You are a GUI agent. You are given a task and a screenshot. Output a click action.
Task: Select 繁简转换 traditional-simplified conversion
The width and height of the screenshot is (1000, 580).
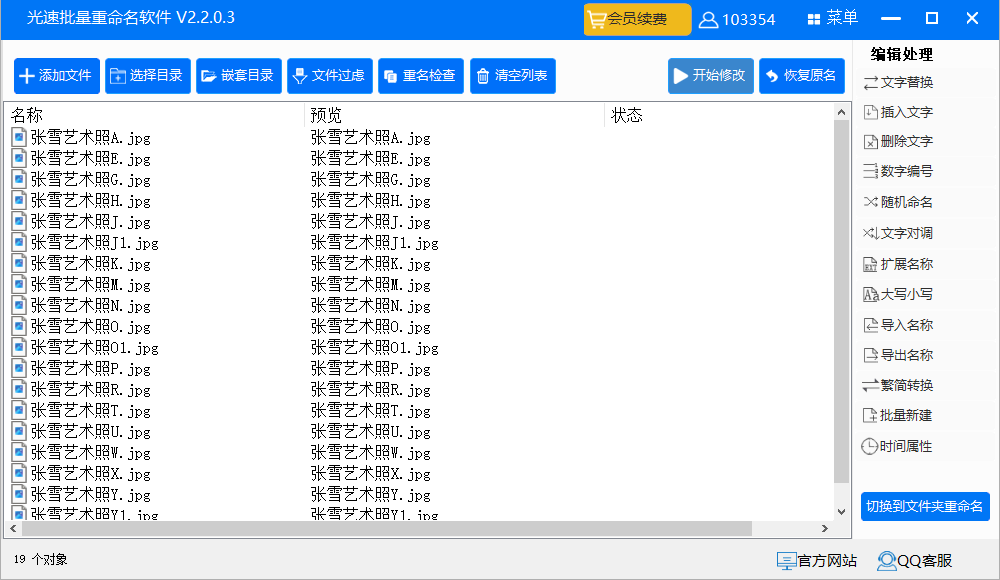[x=898, y=385]
